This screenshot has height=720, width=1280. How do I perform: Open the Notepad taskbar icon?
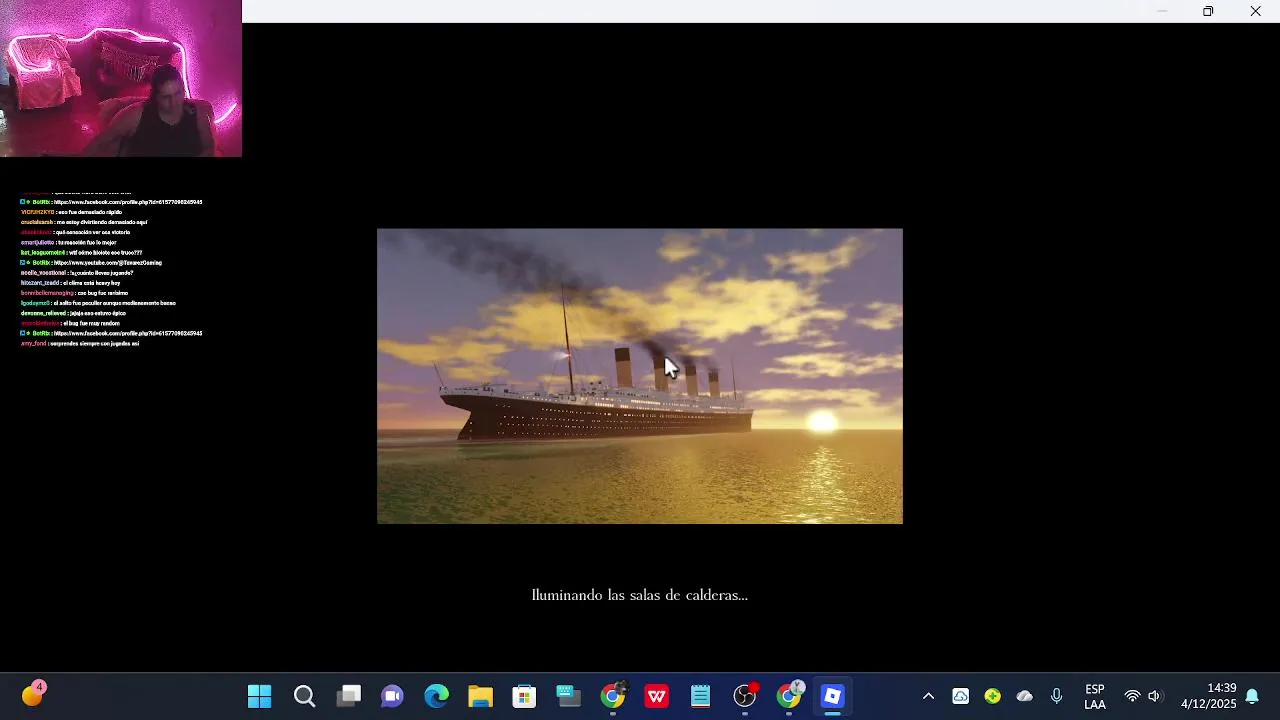pyautogui.click(x=700, y=696)
